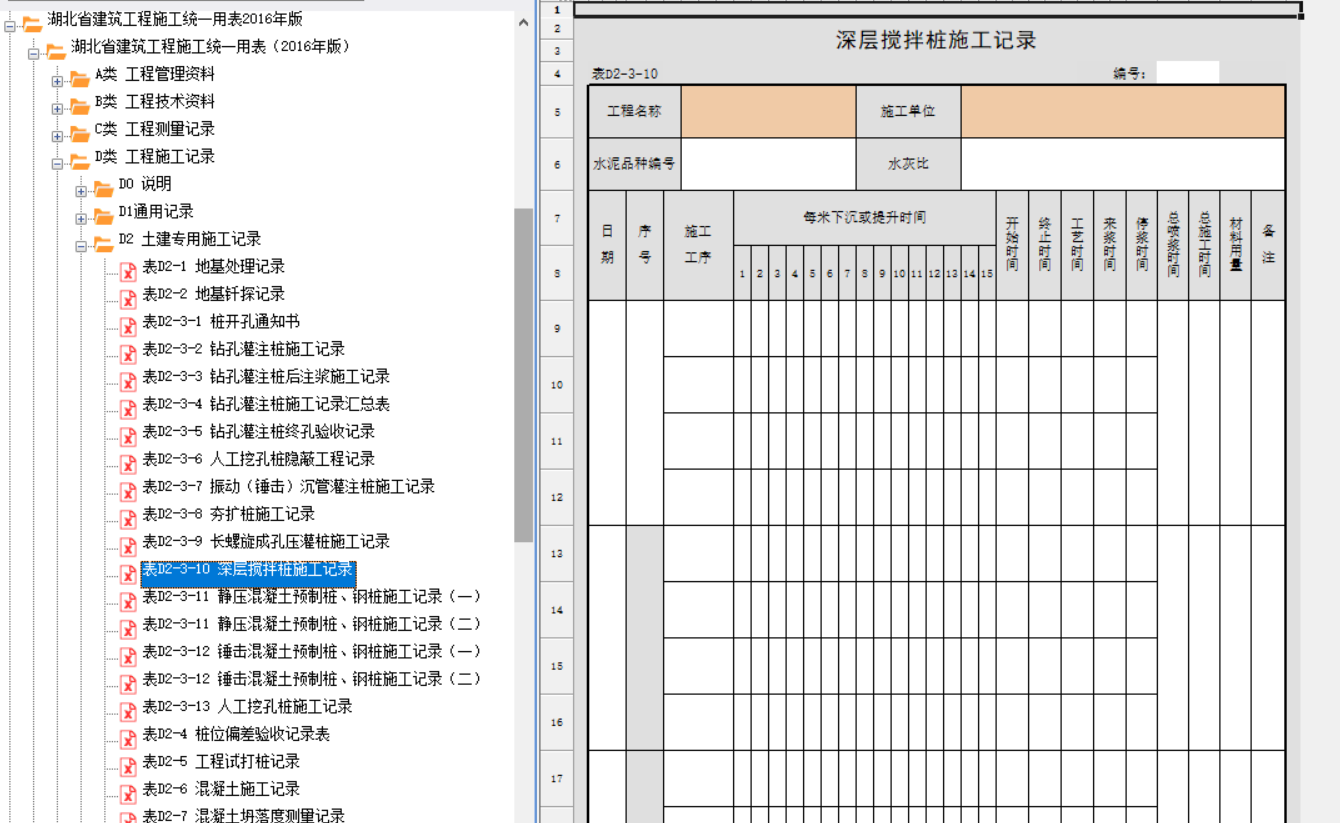The height and width of the screenshot is (823, 1340).
Task: Click the 施工单位 orange input cell
Action: 1123,112
